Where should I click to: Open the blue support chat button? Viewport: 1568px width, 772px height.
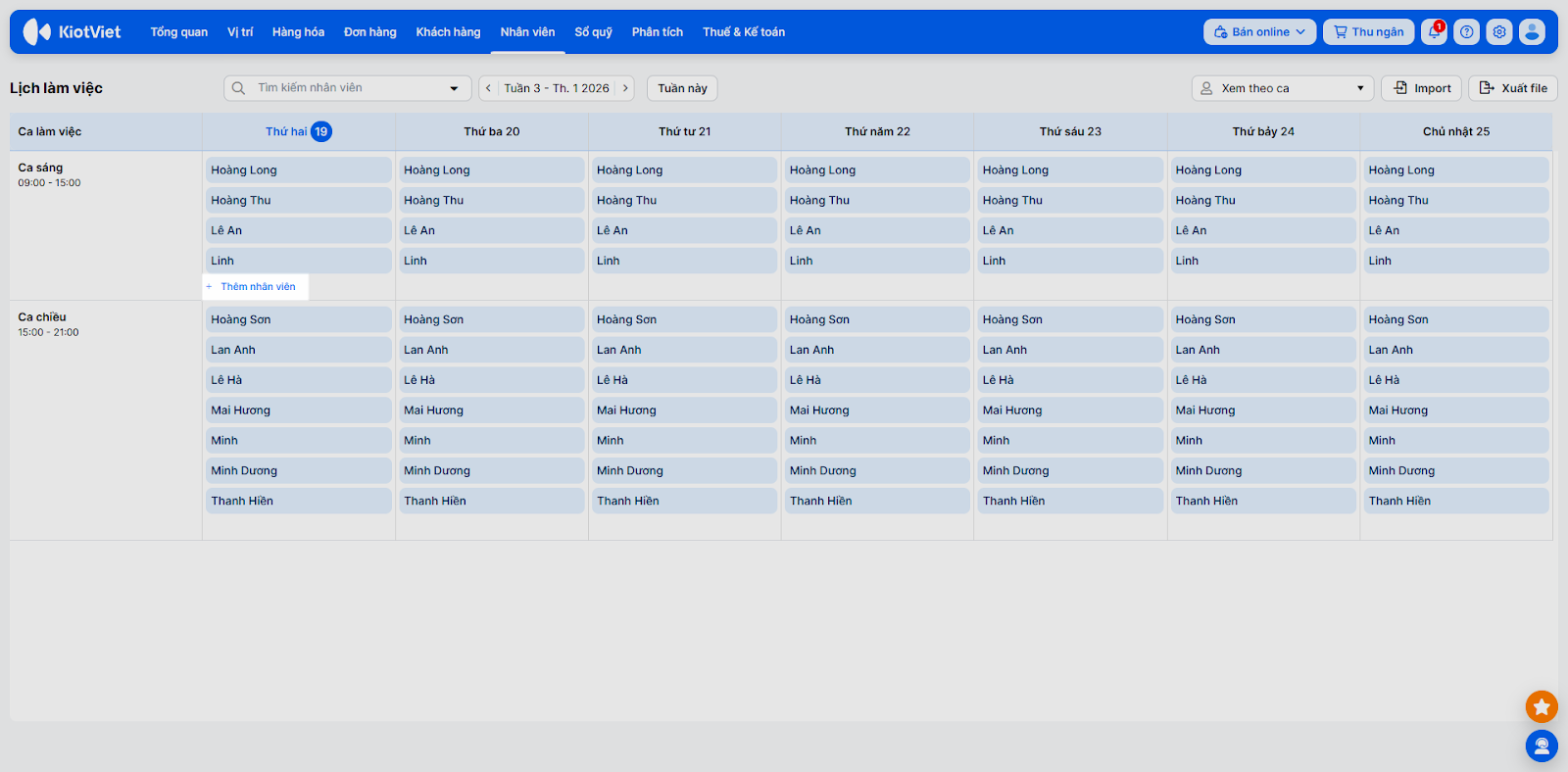click(1542, 747)
